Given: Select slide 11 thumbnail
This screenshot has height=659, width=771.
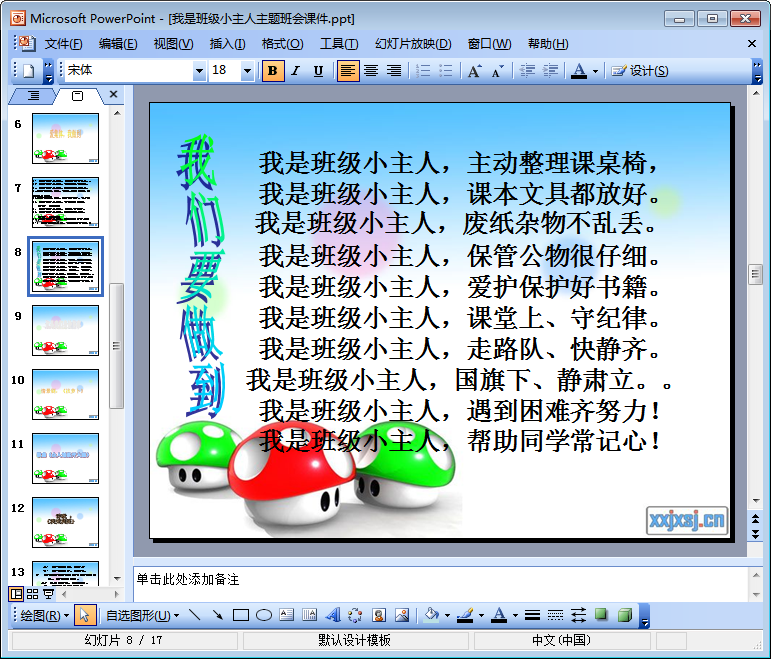Looking at the screenshot, I should (x=65, y=458).
